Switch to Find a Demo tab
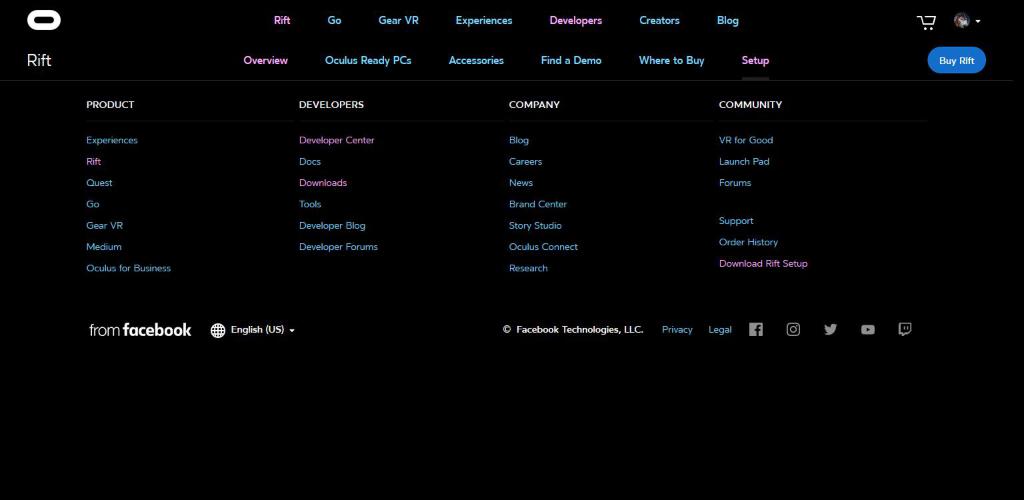Image resolution: width=1024 pixels, height=500 pixels. pos(571,60)
